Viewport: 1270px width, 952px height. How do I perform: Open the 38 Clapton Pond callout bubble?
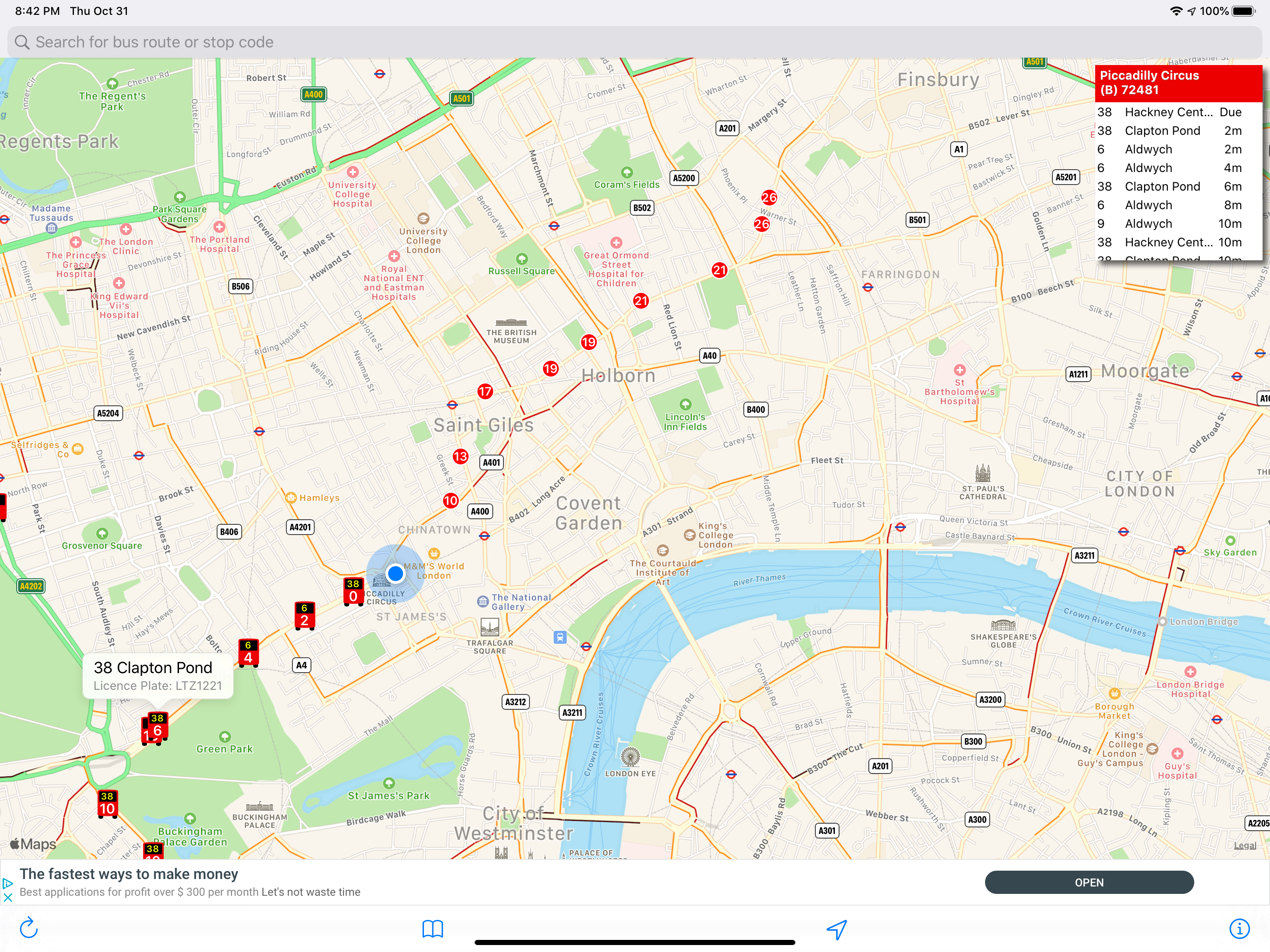click(x=158, y=675)
